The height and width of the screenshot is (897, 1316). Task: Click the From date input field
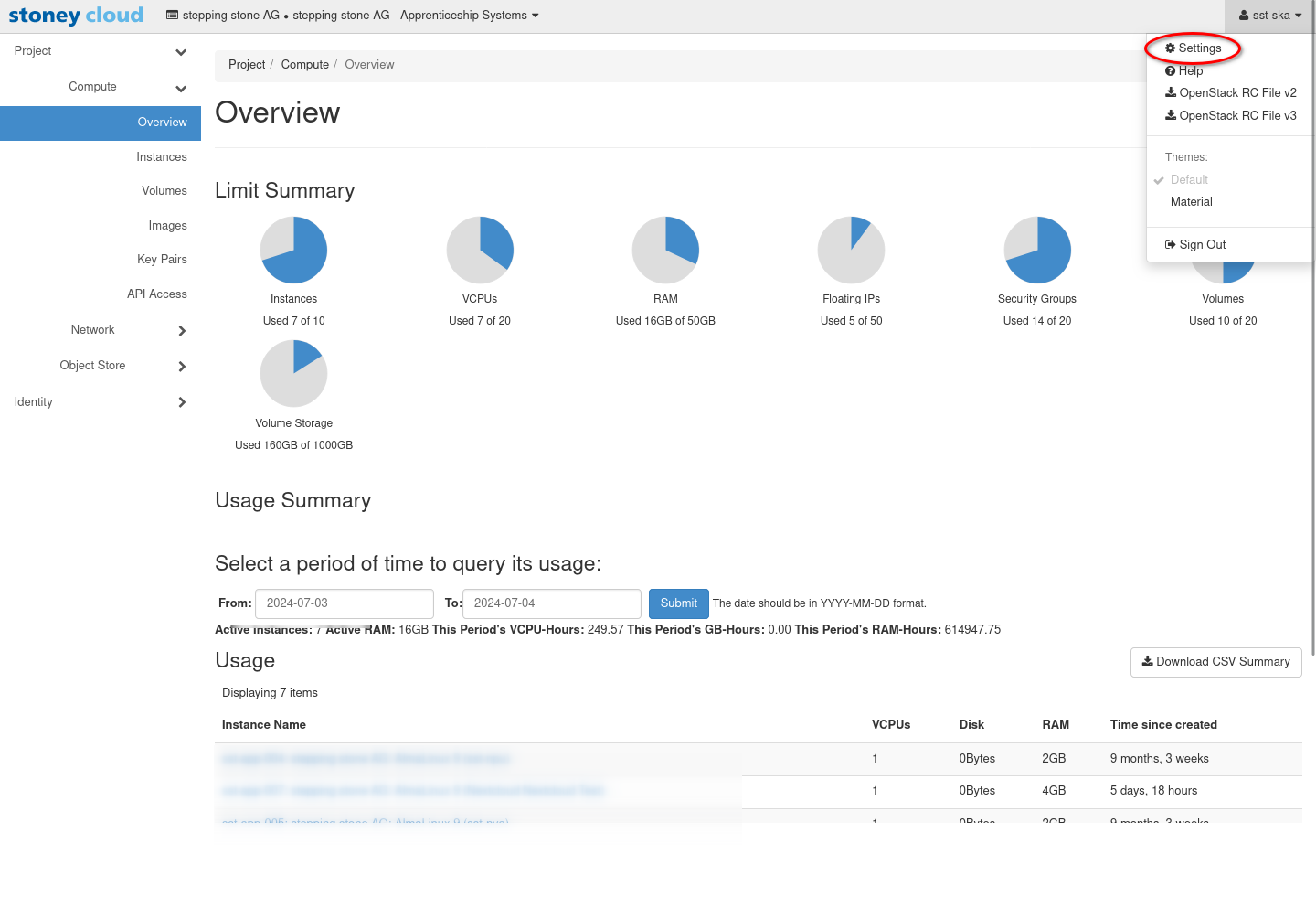coord(344,603)
